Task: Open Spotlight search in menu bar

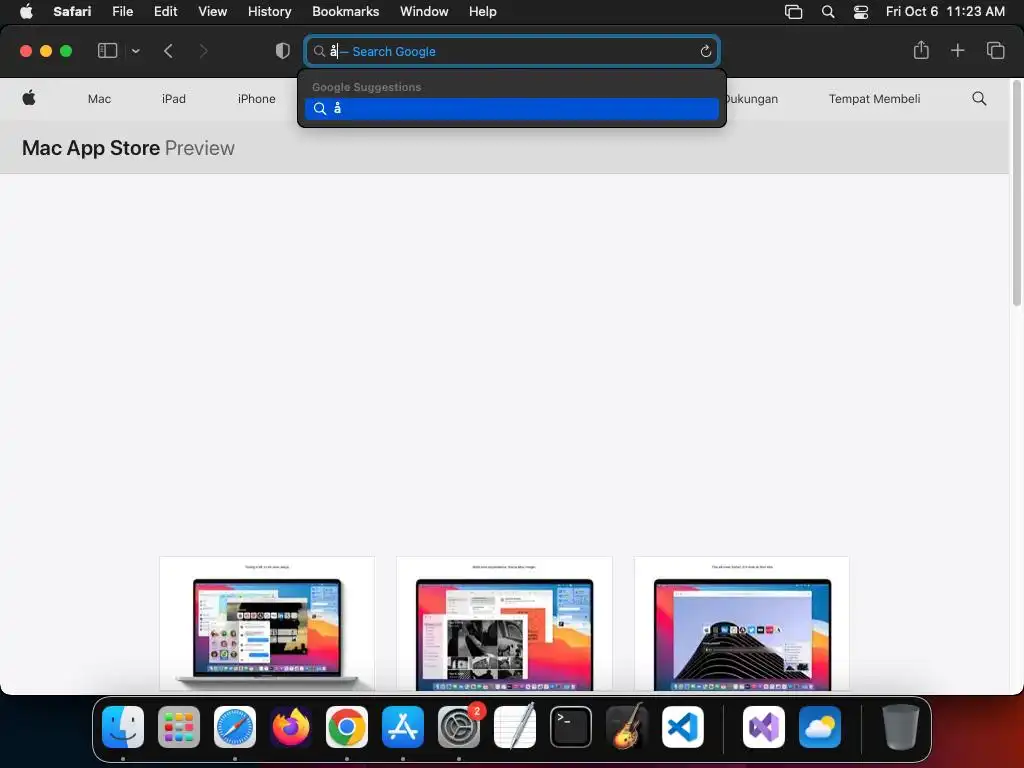Action: pos(827,12)
